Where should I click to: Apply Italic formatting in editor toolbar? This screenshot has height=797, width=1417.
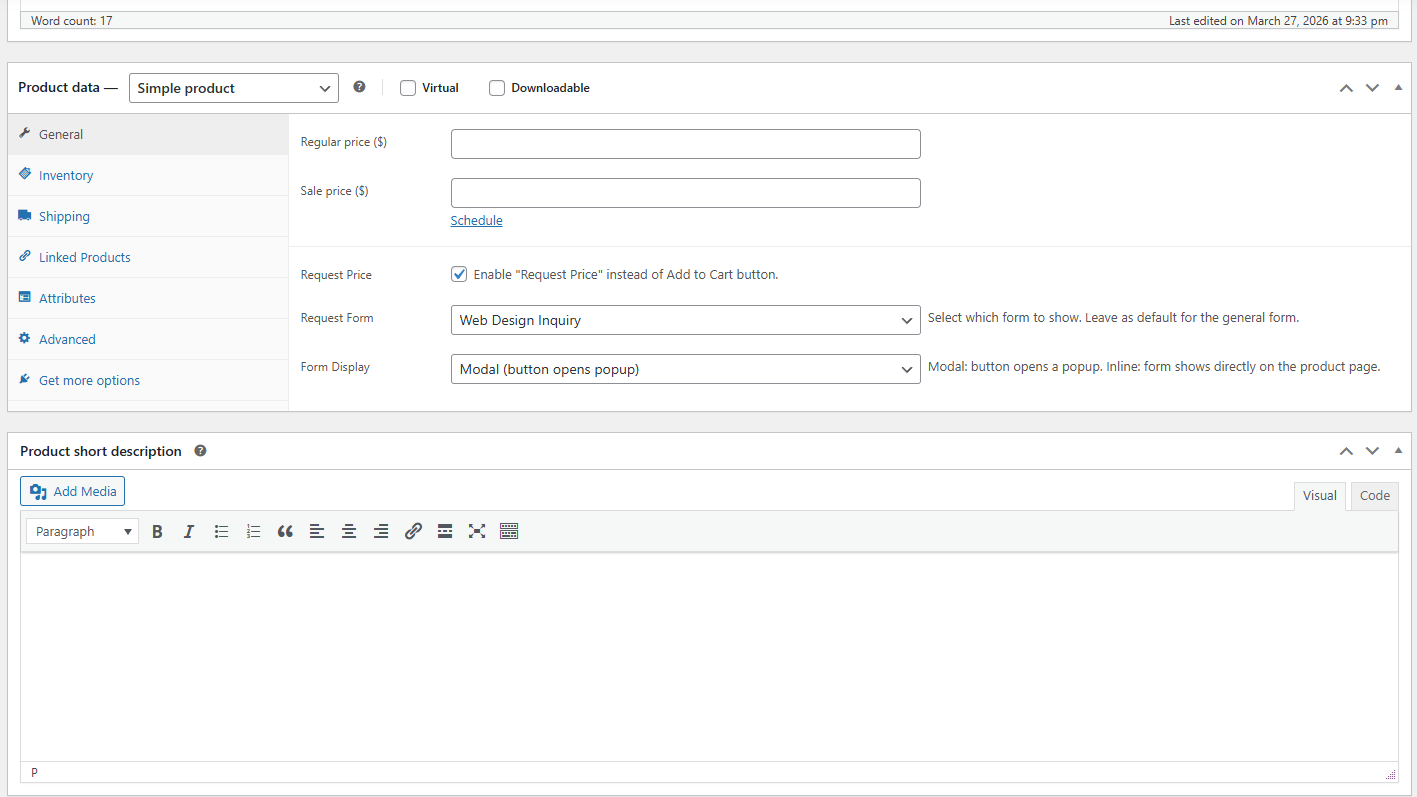coord(188,532)
